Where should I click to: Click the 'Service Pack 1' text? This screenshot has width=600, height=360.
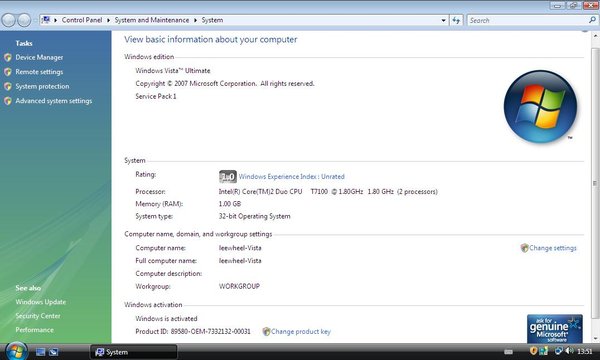click(156, 96)
